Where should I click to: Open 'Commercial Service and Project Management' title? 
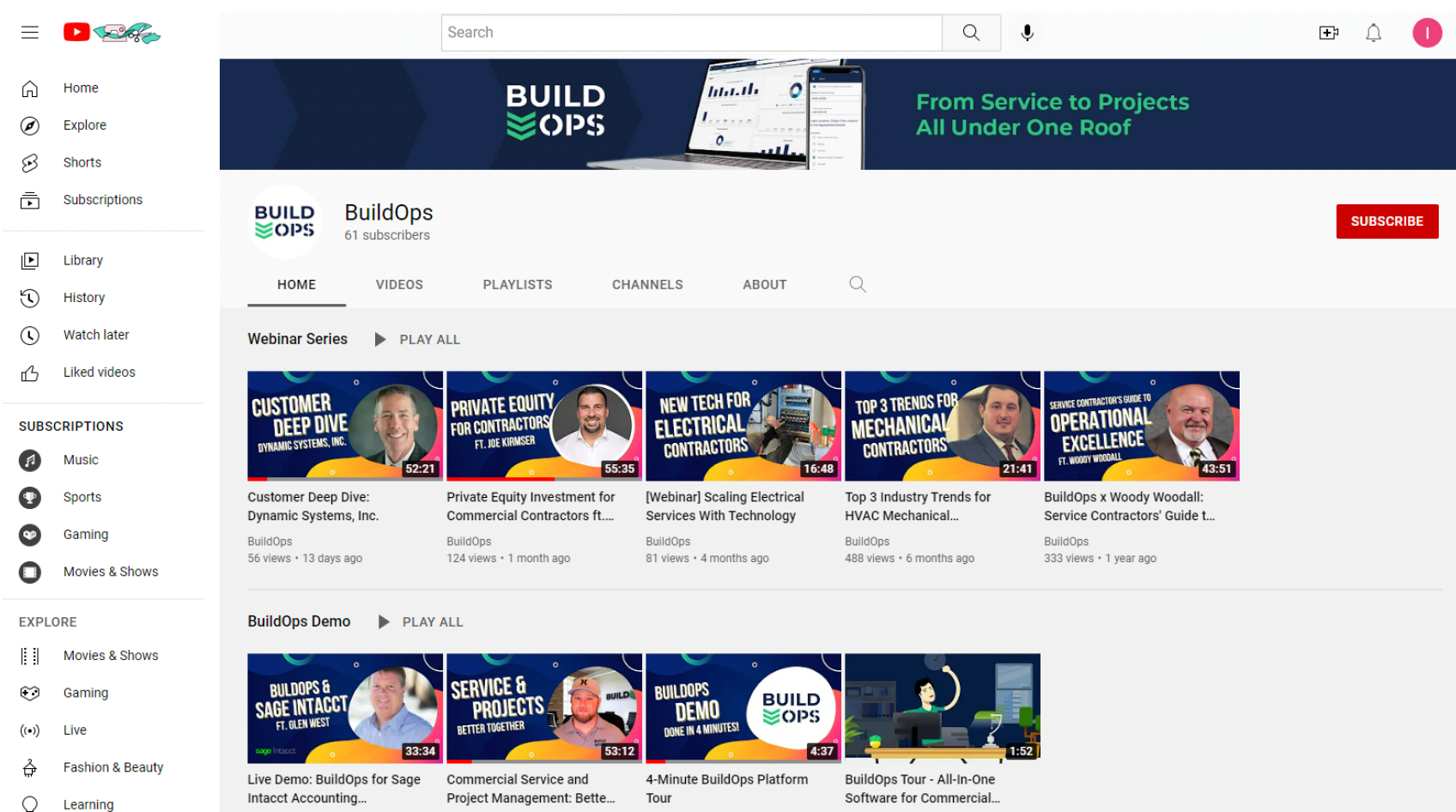(531, 789)
